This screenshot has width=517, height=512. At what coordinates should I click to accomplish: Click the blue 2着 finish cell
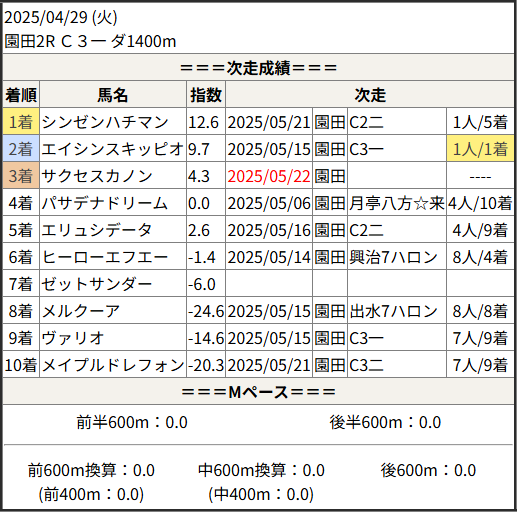21,149
